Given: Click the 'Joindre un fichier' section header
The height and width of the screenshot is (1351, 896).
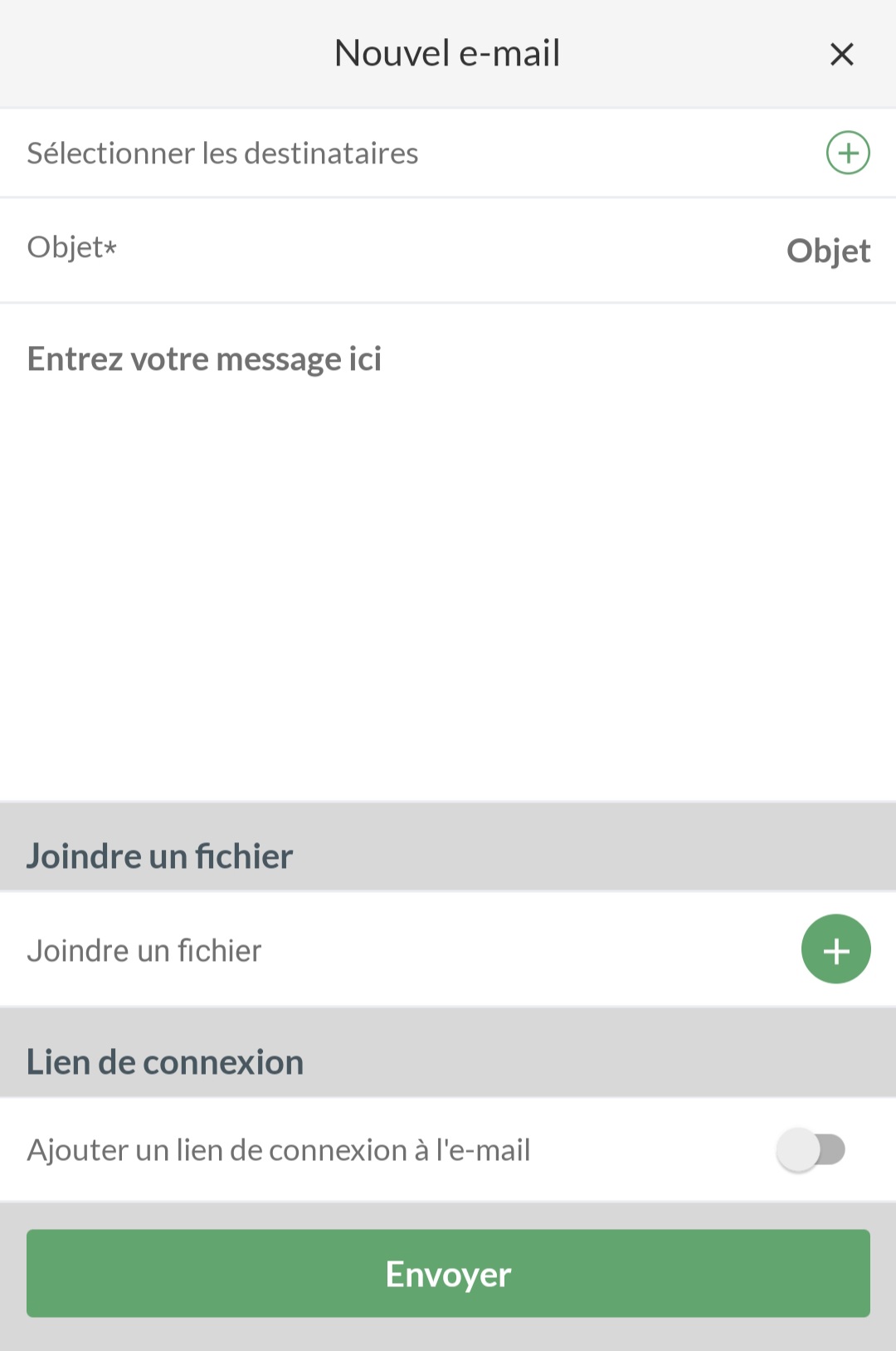Looking at the screenshot, I should click(160, 856).
